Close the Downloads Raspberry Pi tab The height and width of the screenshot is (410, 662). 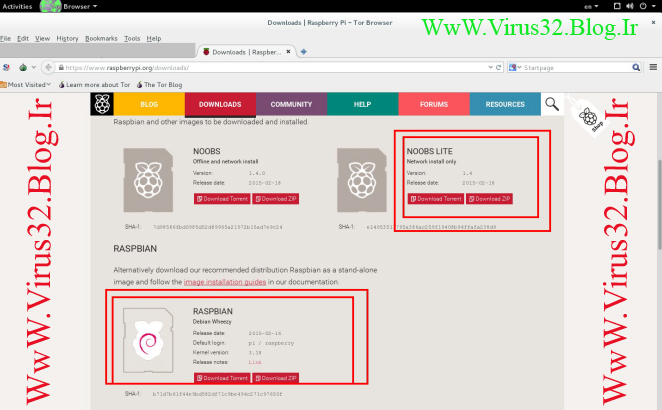(x=288, y=52)
